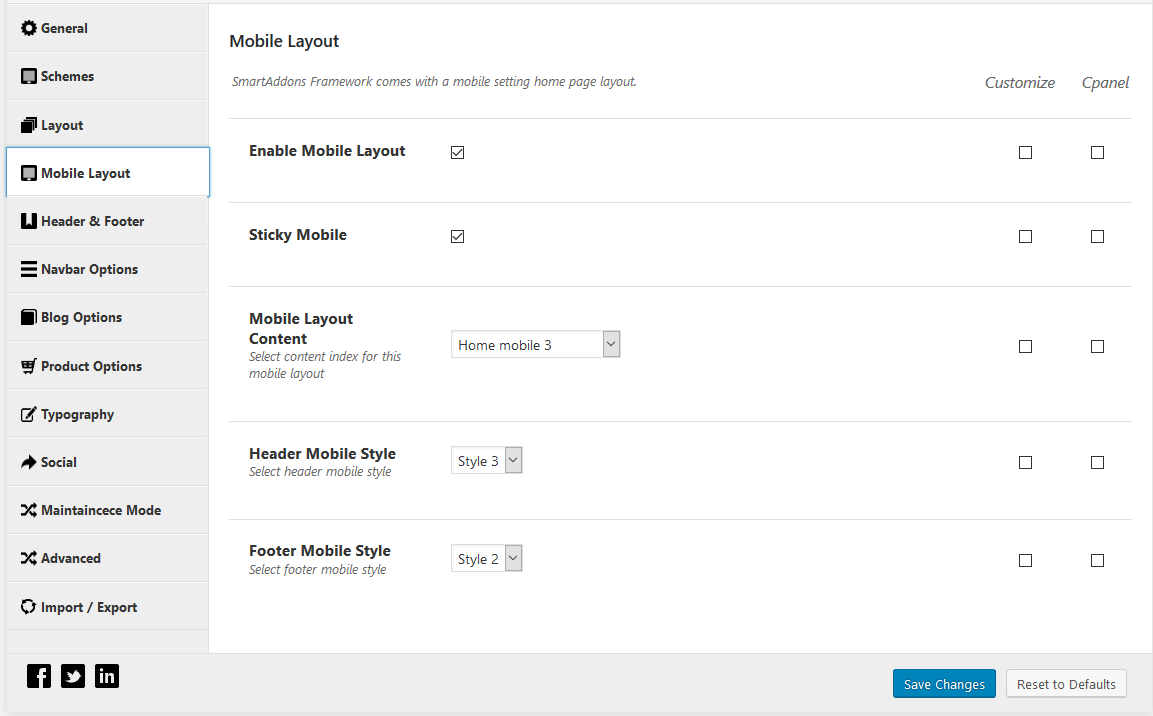This screenshot has width=1153, height=716.
Task: Click the Header & Footer bookmark icon
Action: (x=29, y=221)
